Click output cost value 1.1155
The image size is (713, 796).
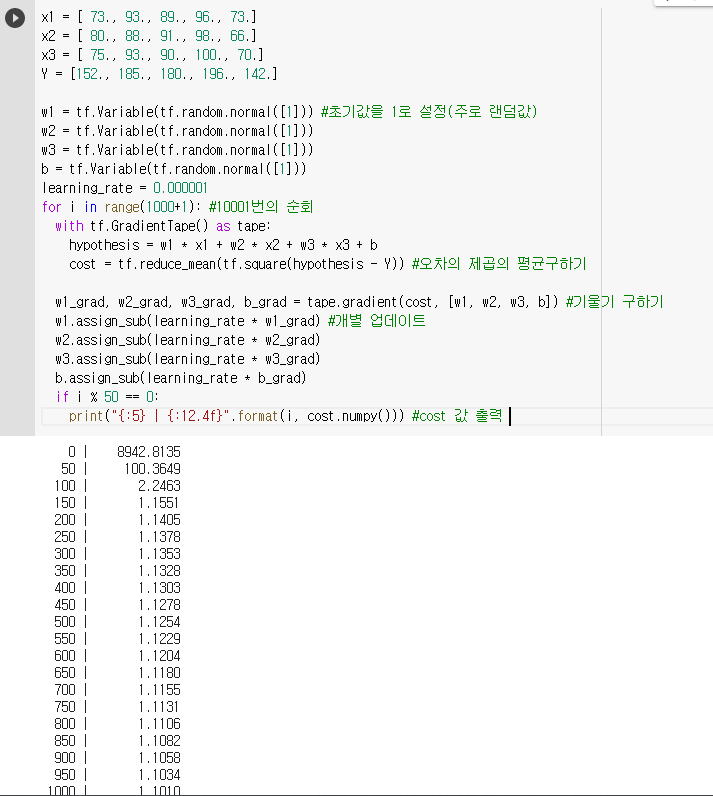coord(159,690)
